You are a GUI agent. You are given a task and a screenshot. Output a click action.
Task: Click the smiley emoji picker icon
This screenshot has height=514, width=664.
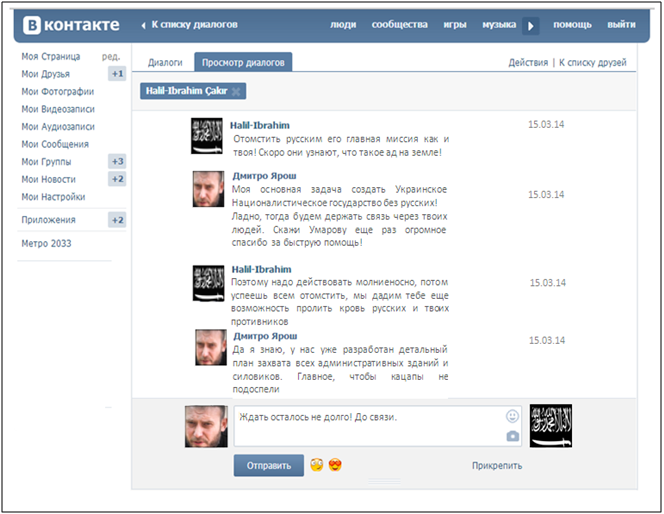click(512, 416)
